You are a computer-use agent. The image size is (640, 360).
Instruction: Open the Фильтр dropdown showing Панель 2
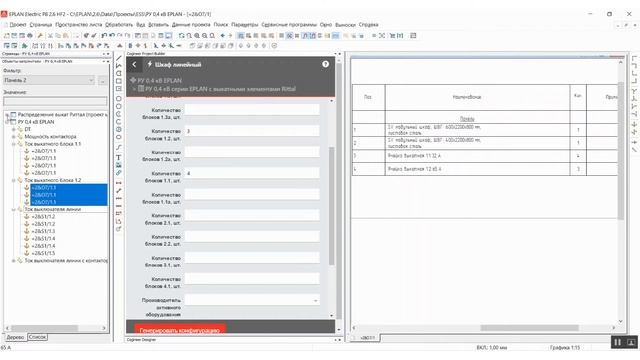(49, 80)
